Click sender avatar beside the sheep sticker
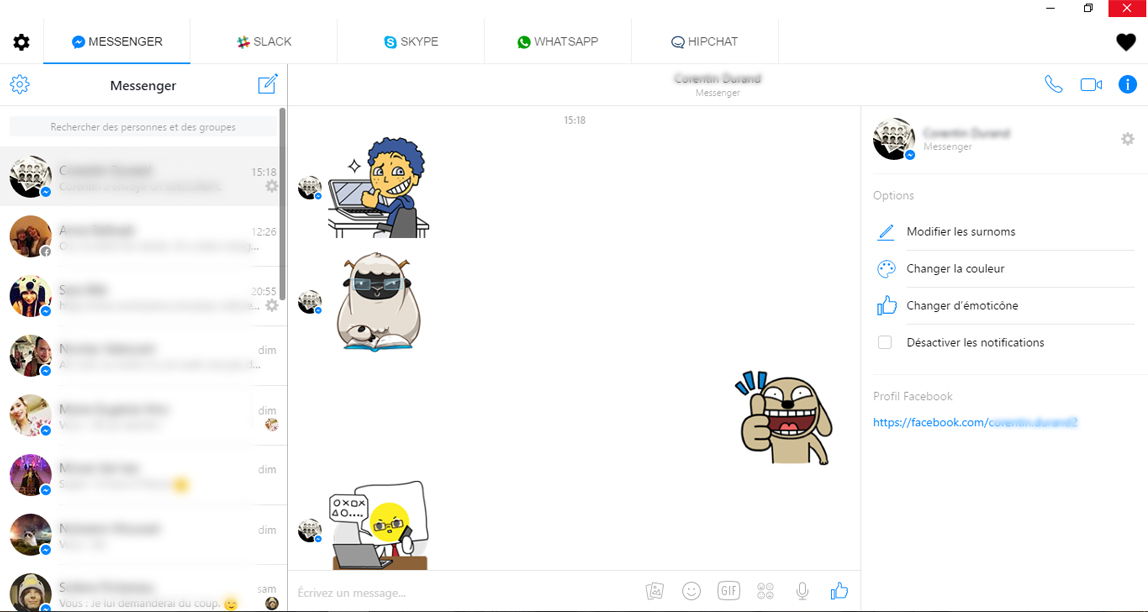The height and width of the screenshot is (612, 1148). [310, 302]
